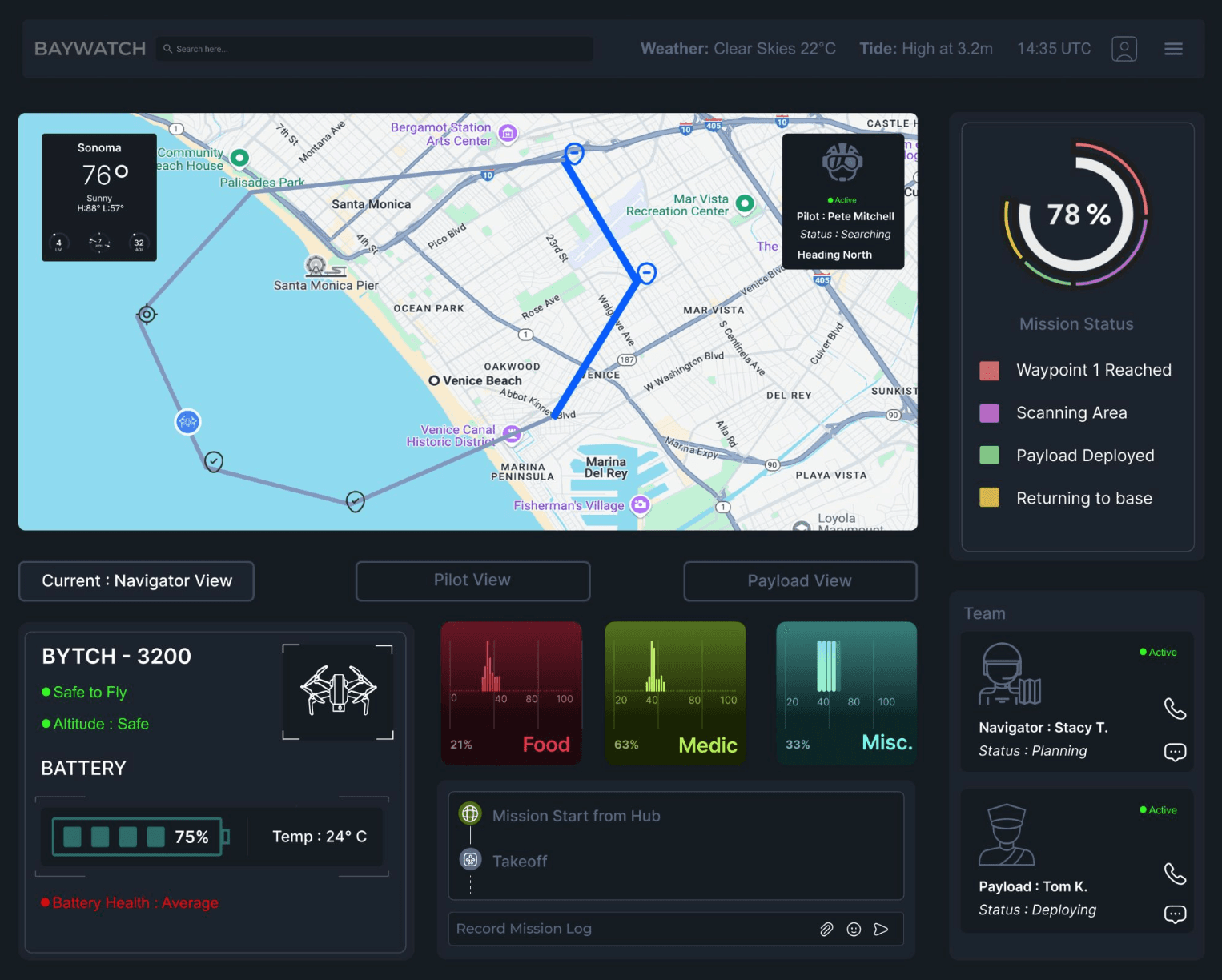Click Santa Monica Pier ferris wheel icon
The height and width of the screenshot is (980, 1222).
click(x=316, y=266)
